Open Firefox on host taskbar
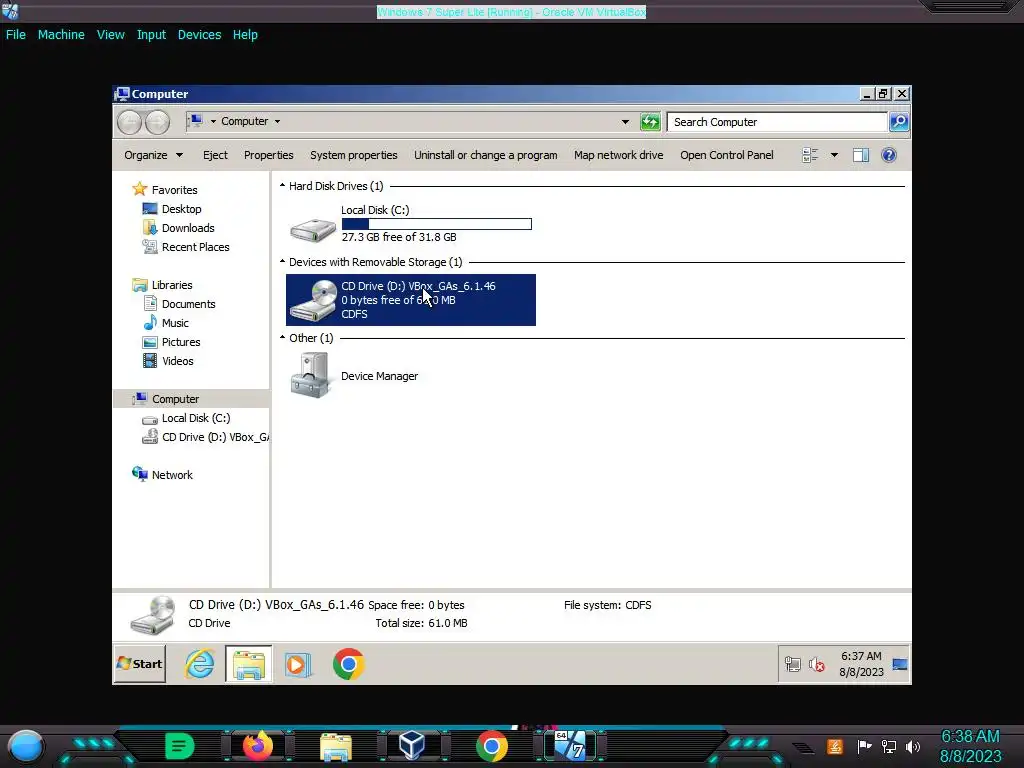 257,746
